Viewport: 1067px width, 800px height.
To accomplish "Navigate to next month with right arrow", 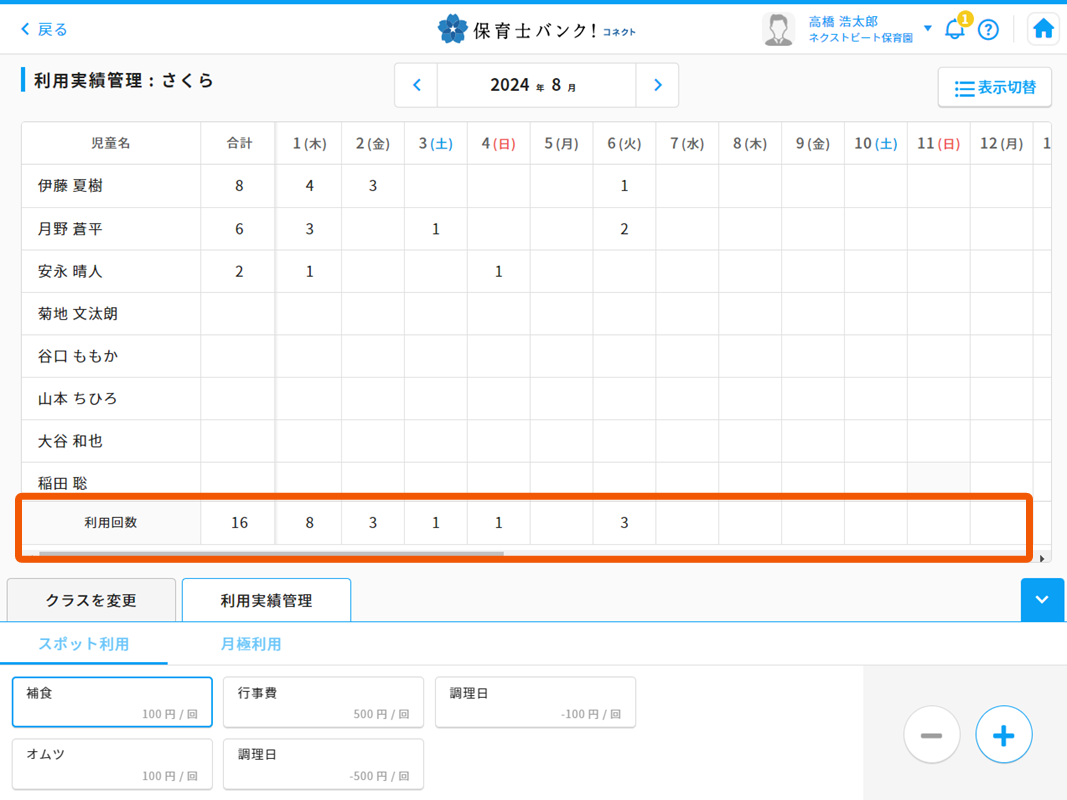I will pyautogui.click(x=657, y=85).
